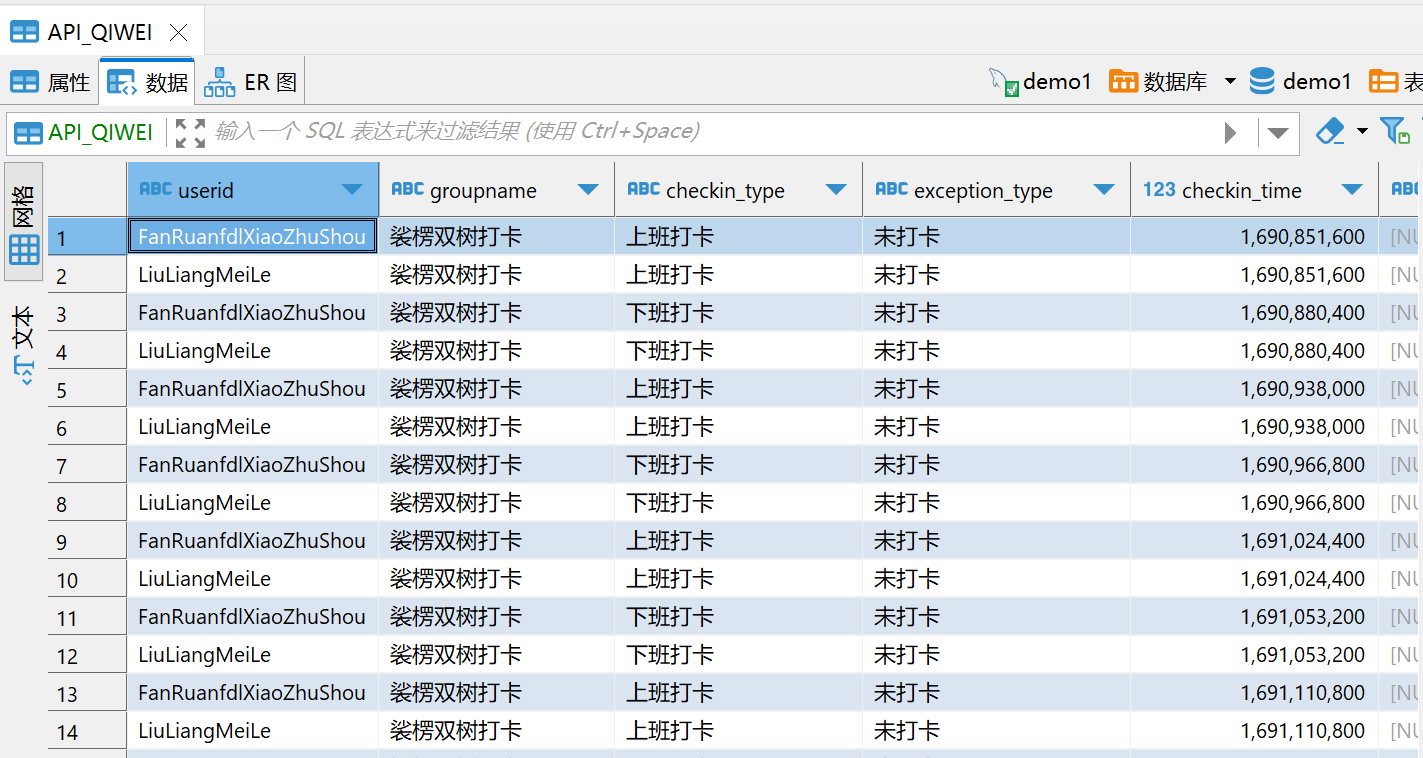Click FanRuanfdlXiaoZhuShou in row 9
Viewport: 1423px width, 758px height.
[x=252, y=541]
